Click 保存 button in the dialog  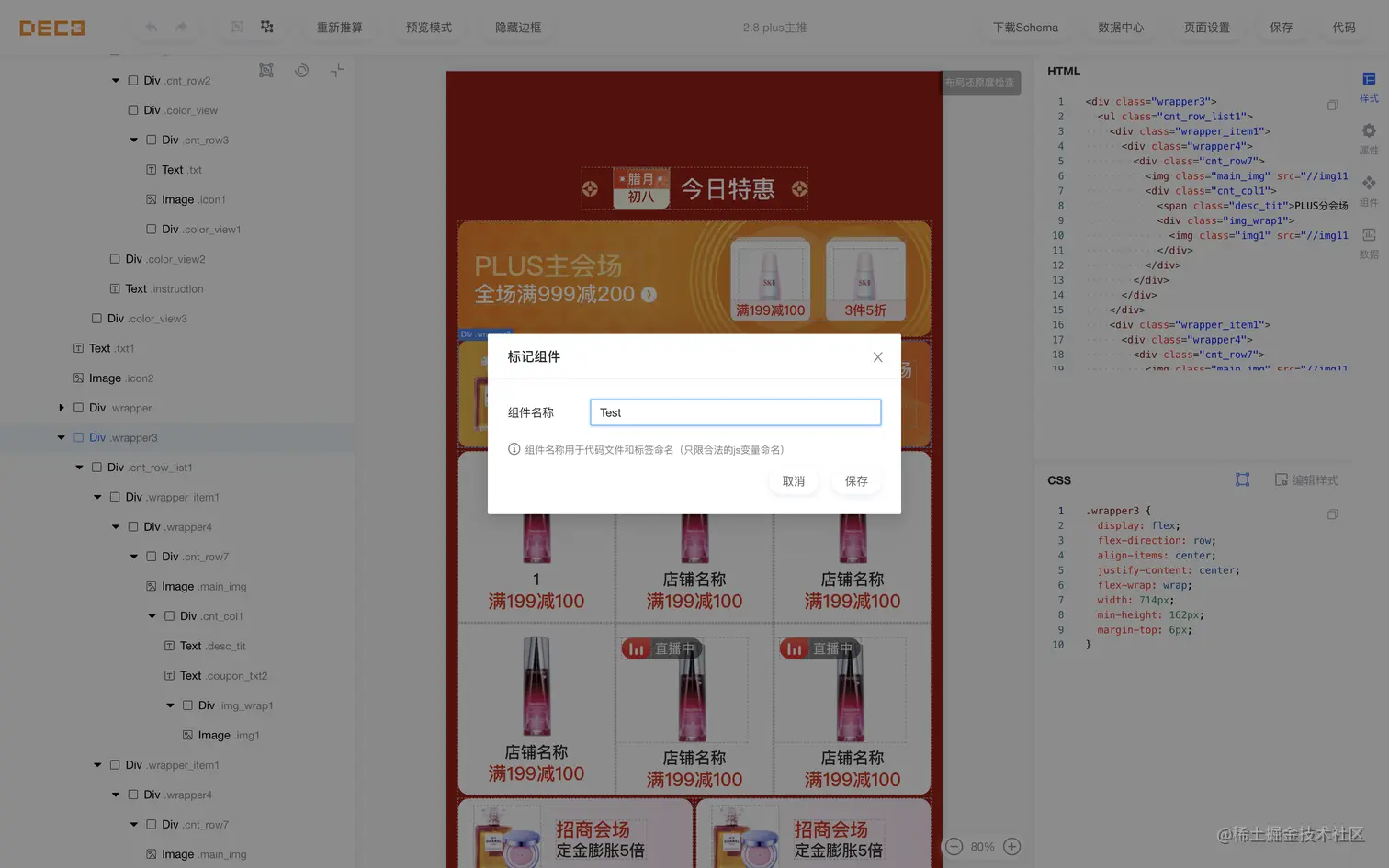(856, 481)
